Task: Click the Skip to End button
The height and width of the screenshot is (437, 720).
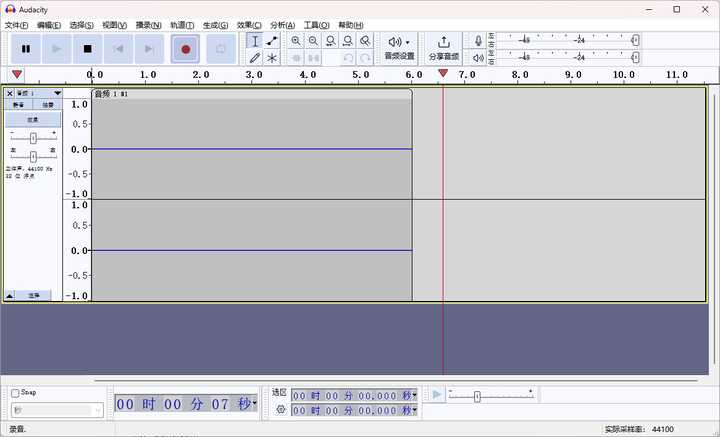Action: (x=149, y=49)
